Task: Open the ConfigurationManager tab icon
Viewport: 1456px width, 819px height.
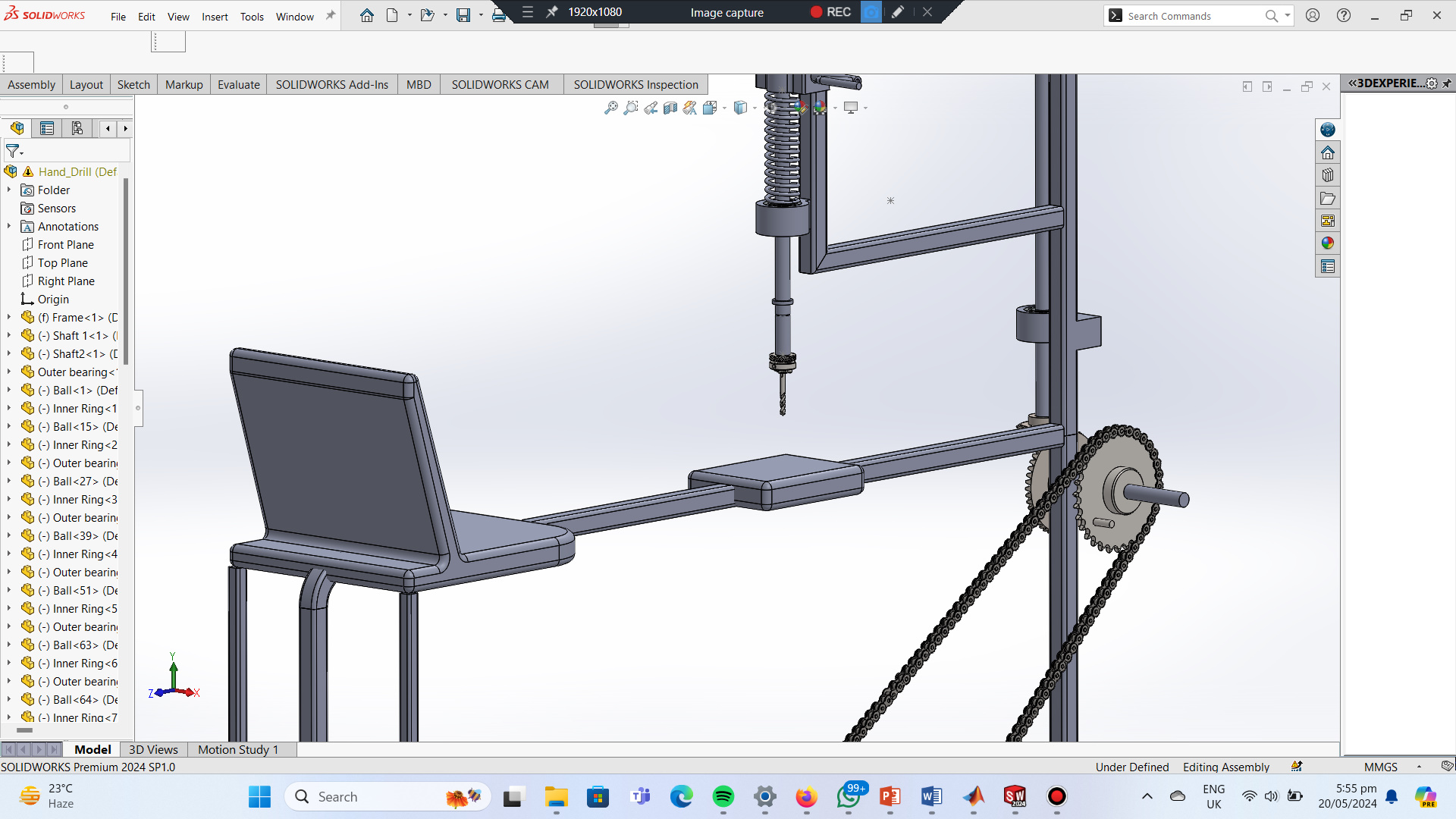Action: [77, 128]
